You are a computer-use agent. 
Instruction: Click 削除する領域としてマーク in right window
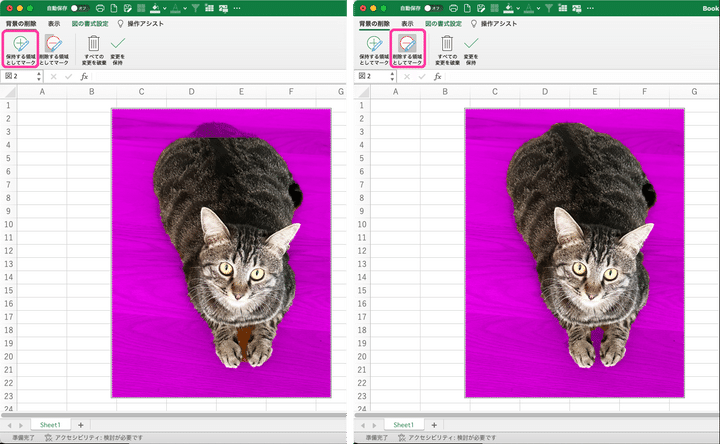click(x=407, y=49)
